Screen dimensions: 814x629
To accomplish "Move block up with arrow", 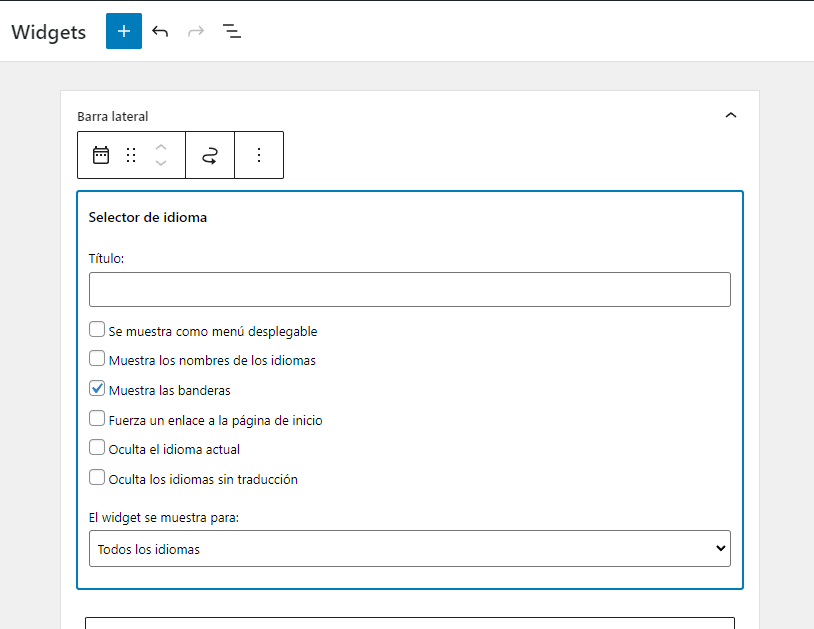I will click(161, 147).
